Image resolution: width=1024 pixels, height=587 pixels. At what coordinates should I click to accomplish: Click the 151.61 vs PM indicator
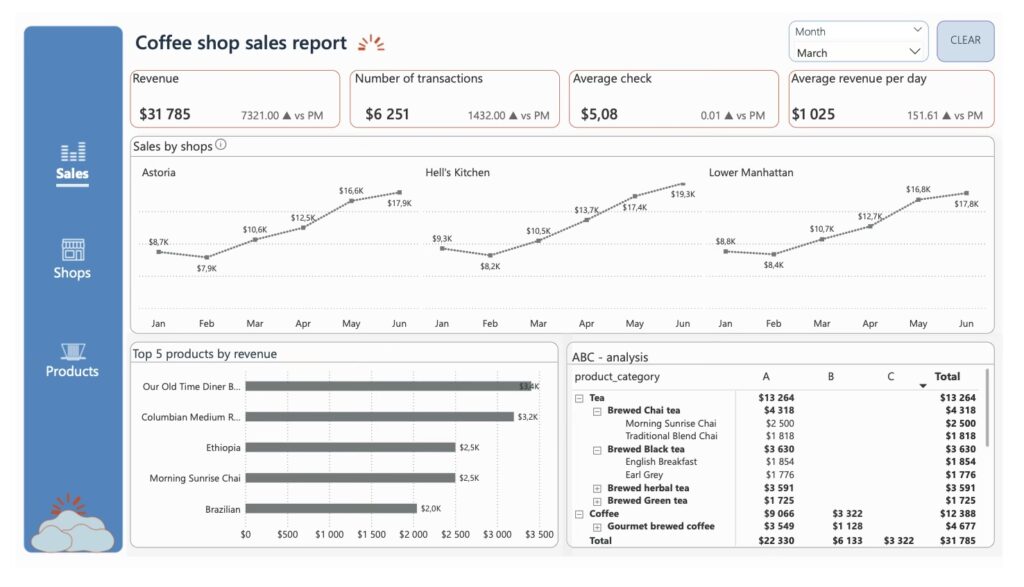945,116
